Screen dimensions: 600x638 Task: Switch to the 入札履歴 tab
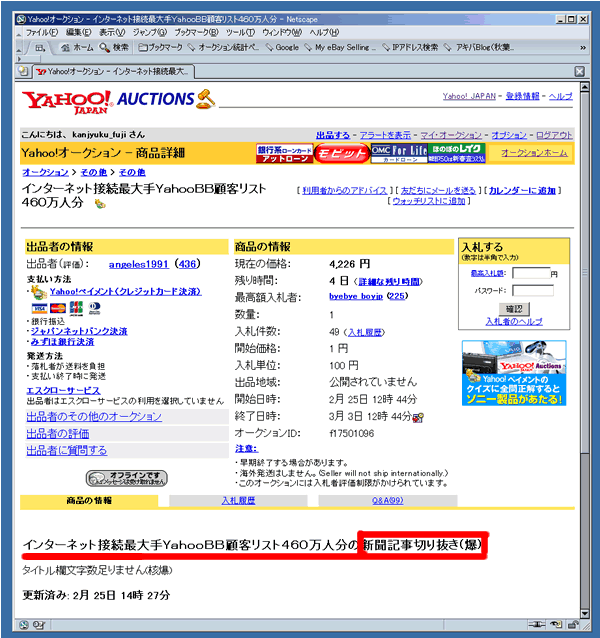click(x=238, y=500)
